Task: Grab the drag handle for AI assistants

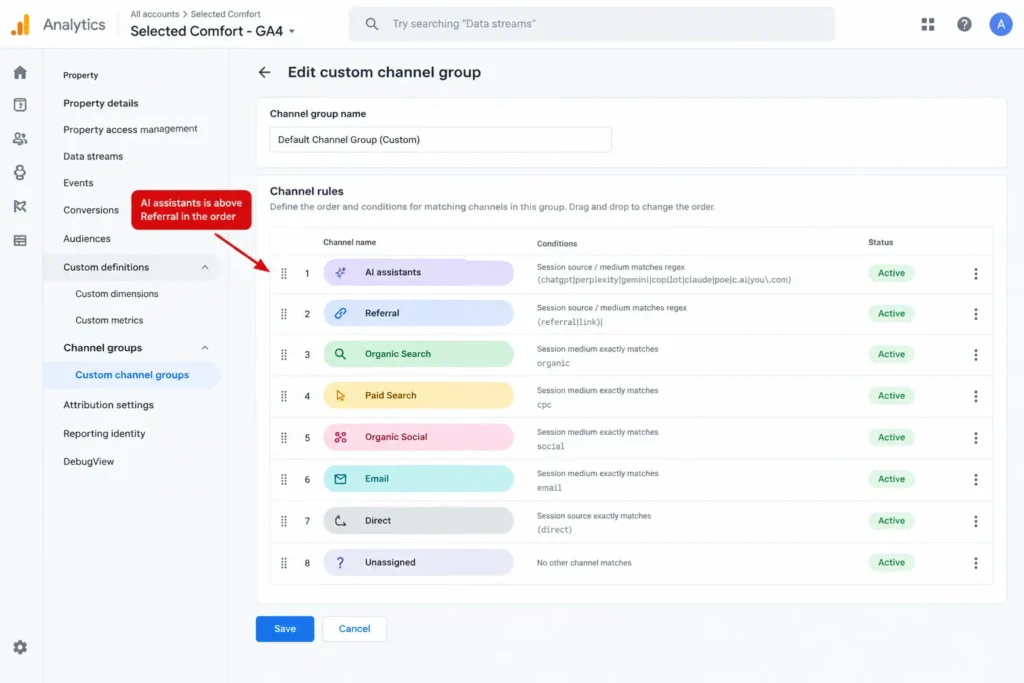Action: point(283,273)
